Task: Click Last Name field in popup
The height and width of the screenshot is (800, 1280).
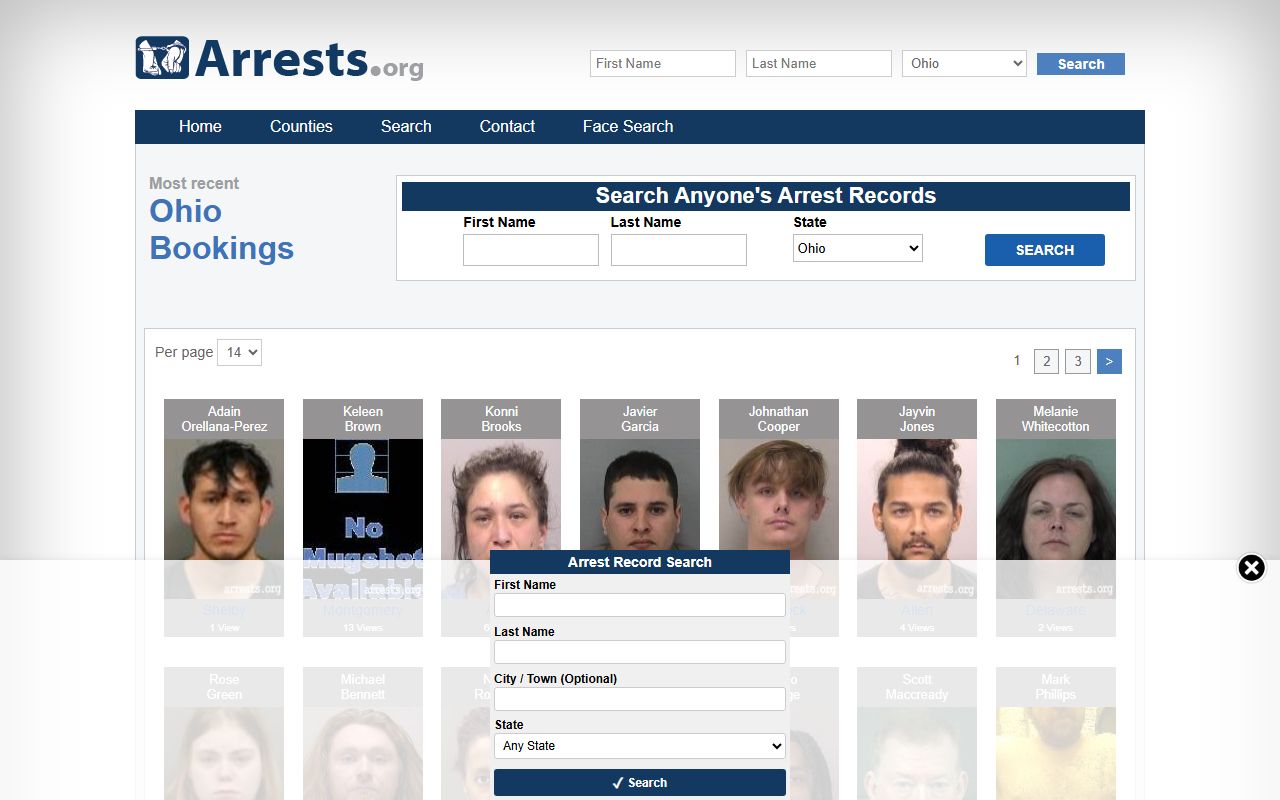Action: point(640,652)
